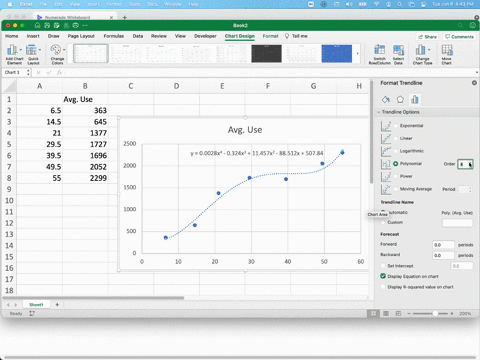
Task: Open the Formulas ribbon tab
Action: [113, 36]
